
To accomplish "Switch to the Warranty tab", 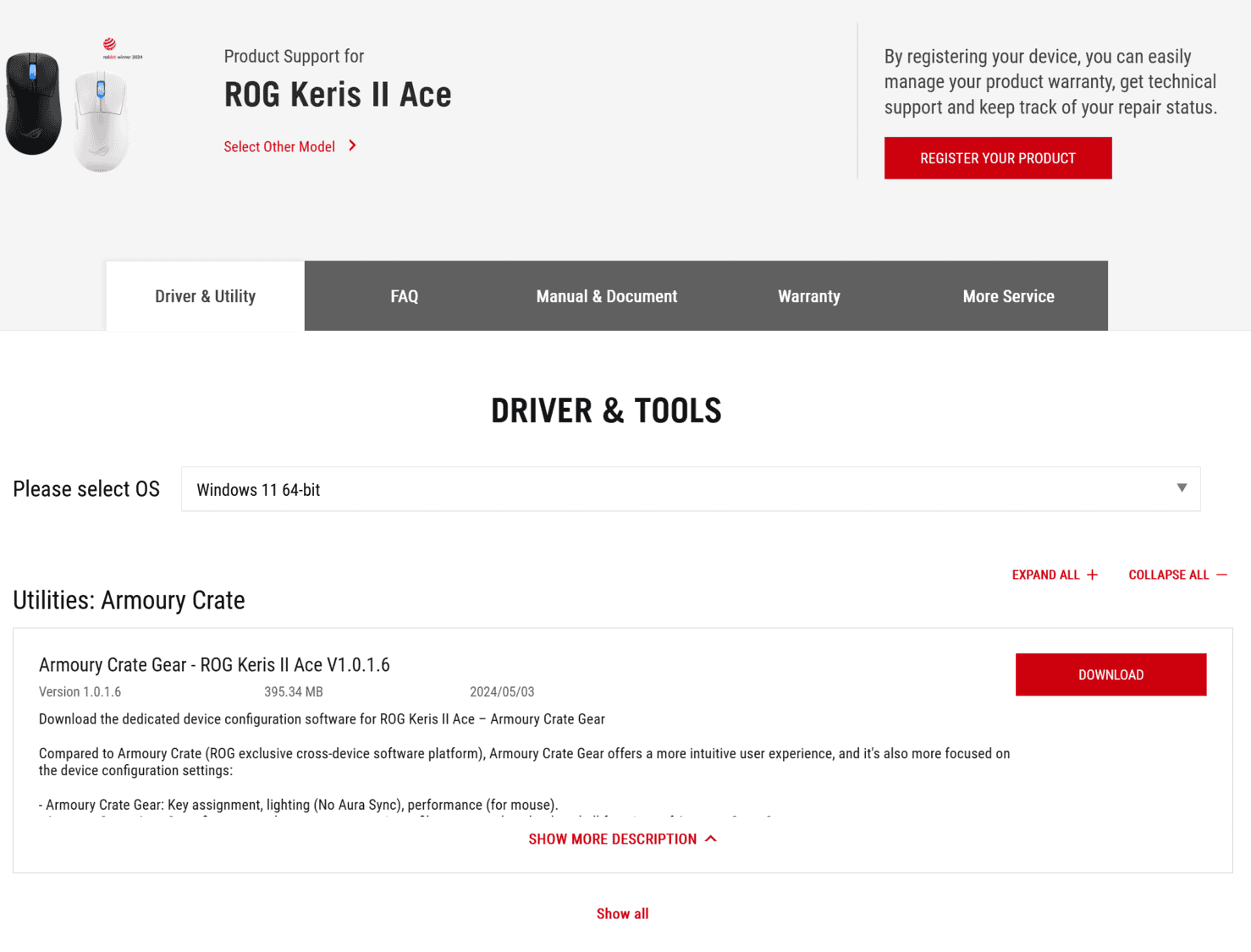I will coord(809,296).
